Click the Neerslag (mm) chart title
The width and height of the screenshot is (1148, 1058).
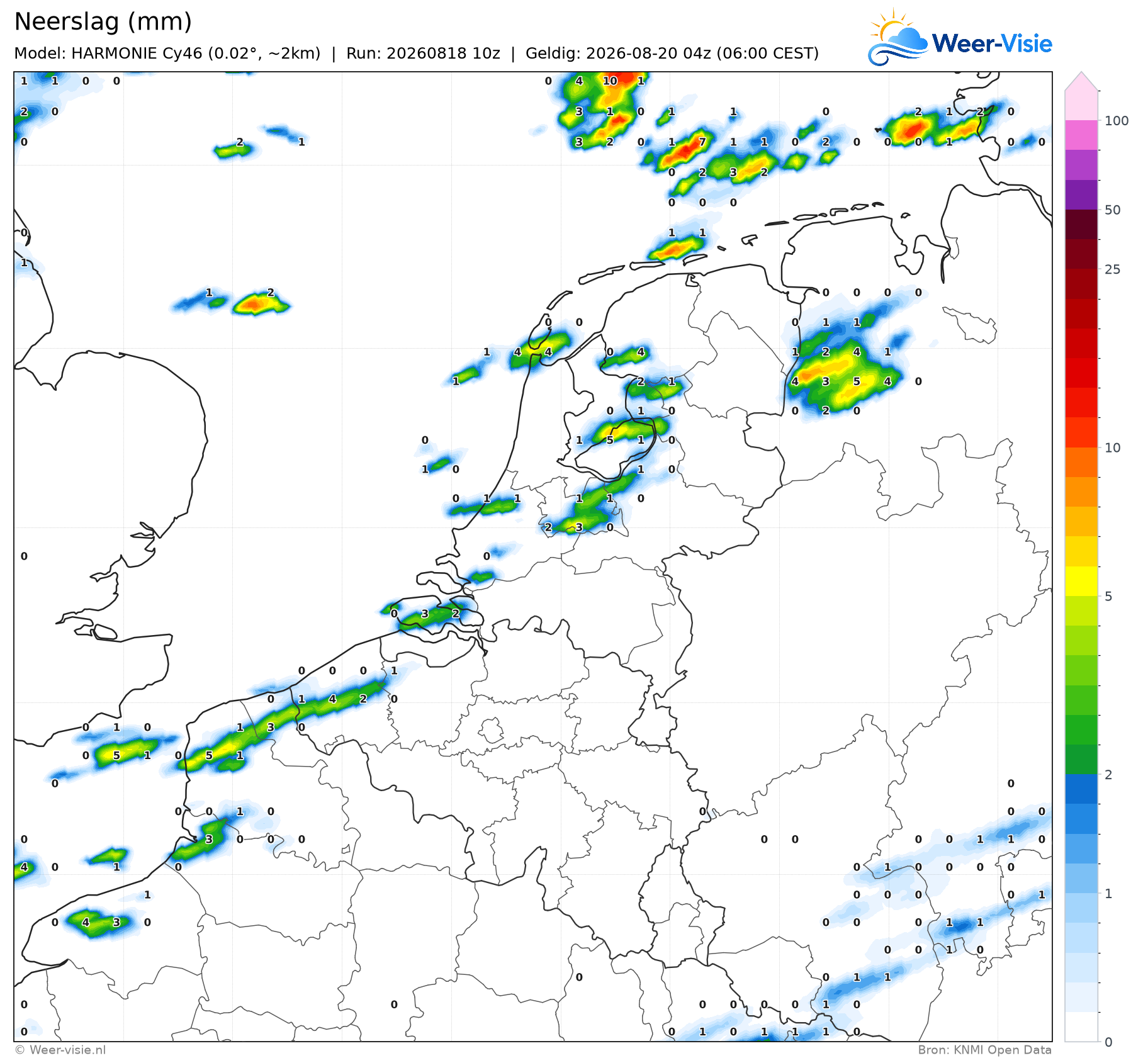pos(103,21)
